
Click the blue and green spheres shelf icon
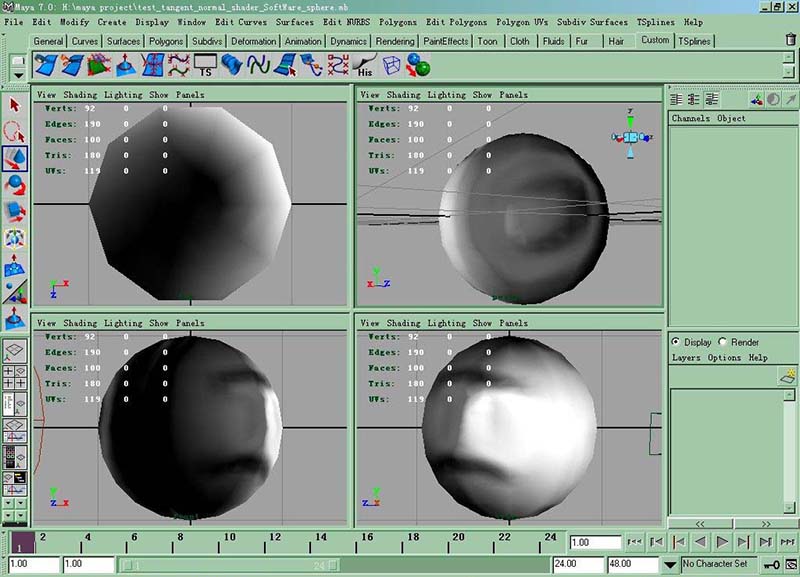[418, 65]
